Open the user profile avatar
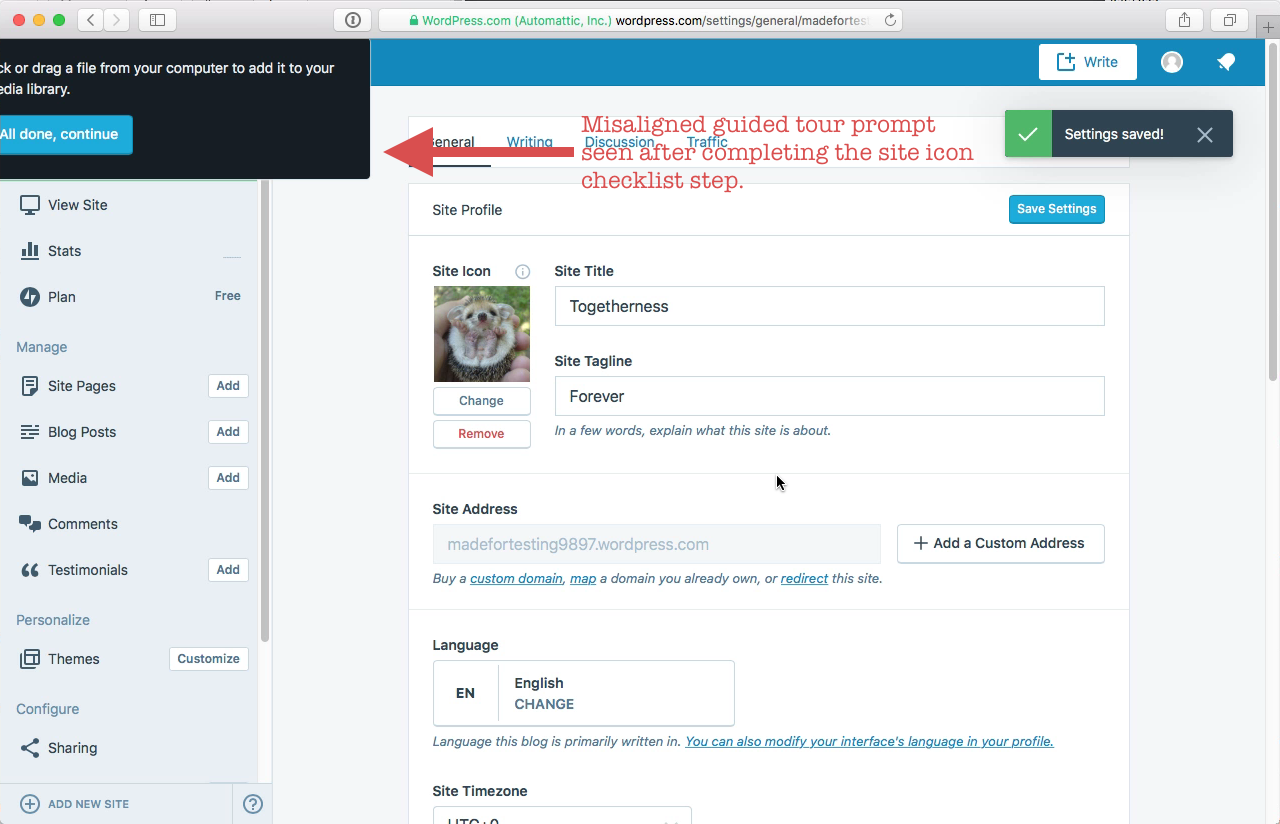This screenshot has height=824, width=1280. (1172, 62)
